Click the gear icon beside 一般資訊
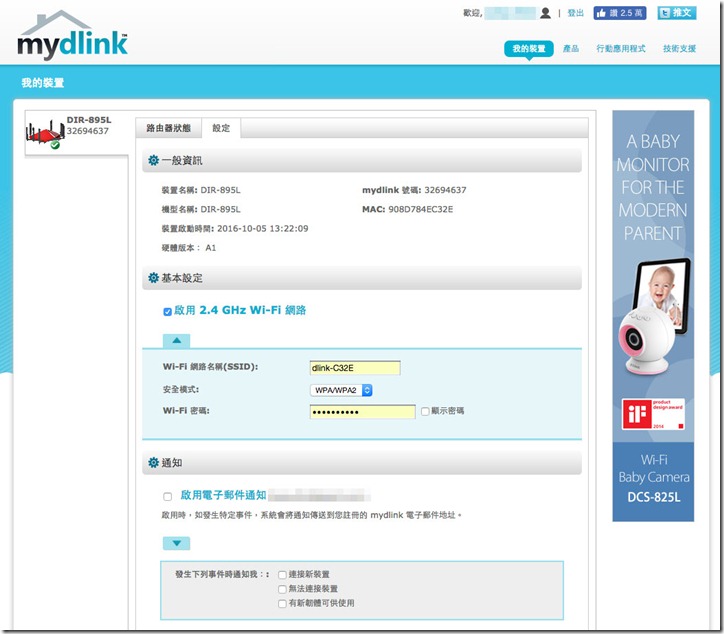This screenshot has width=724, height=634. point(153,160)
